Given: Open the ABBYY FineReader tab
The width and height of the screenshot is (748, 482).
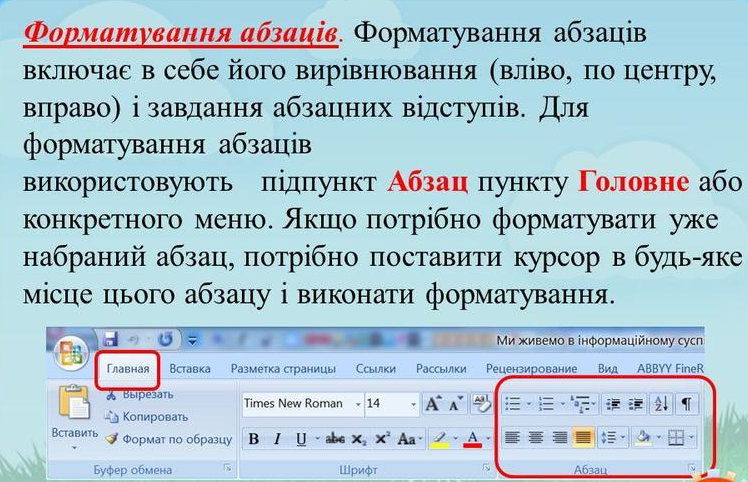Looking at the screenshot, I should pos(670,369).
